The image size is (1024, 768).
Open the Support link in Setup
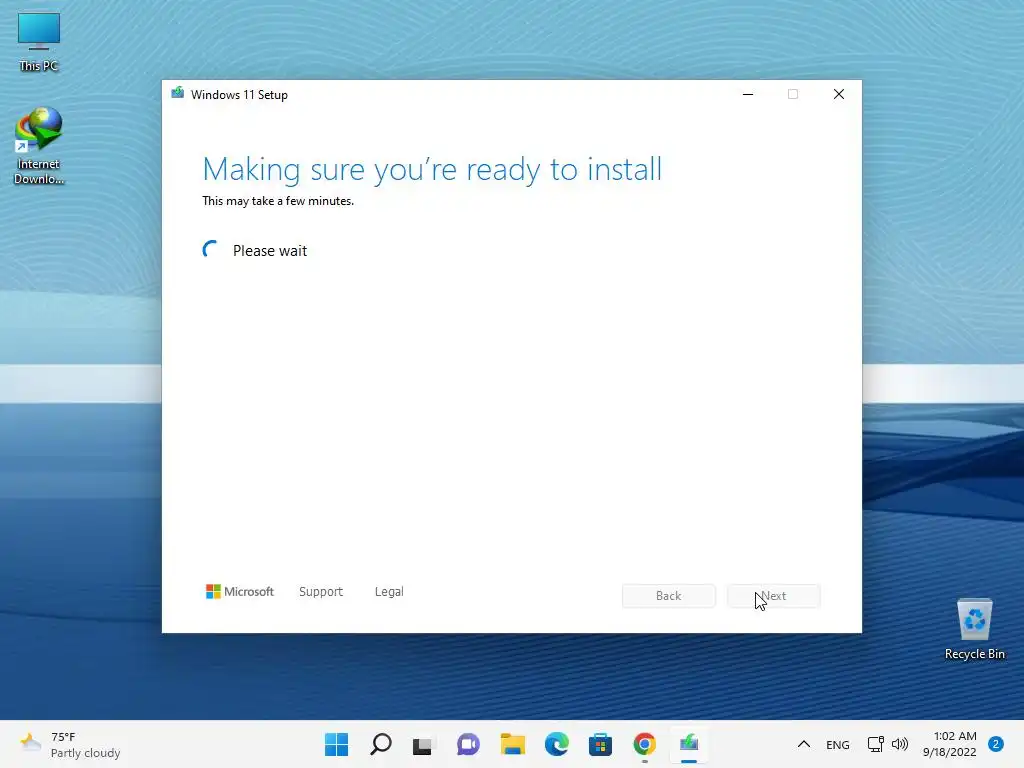(321, 592)
